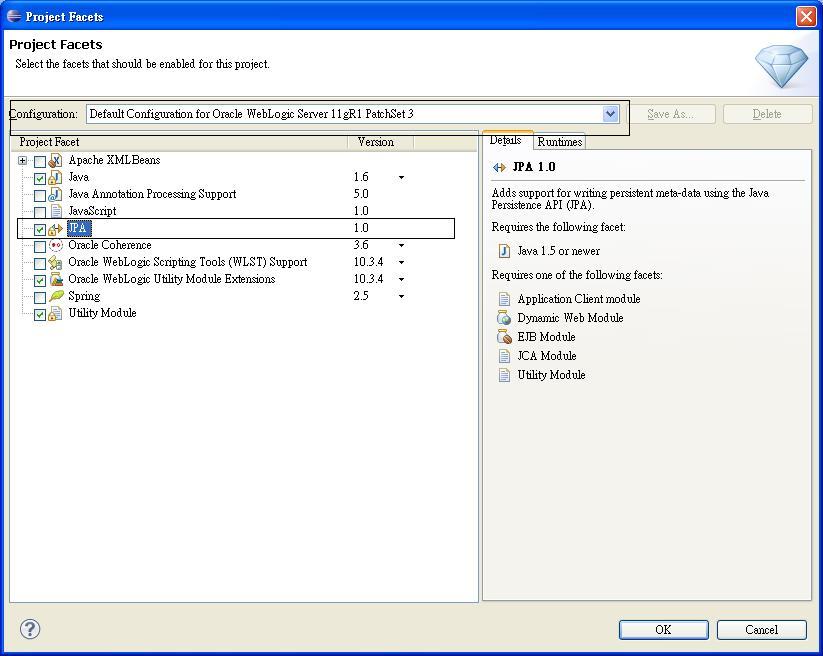Viewport: 823px width, 656px height.
Task: Click the JPA facet icon in list
Action: pos(56,229)
